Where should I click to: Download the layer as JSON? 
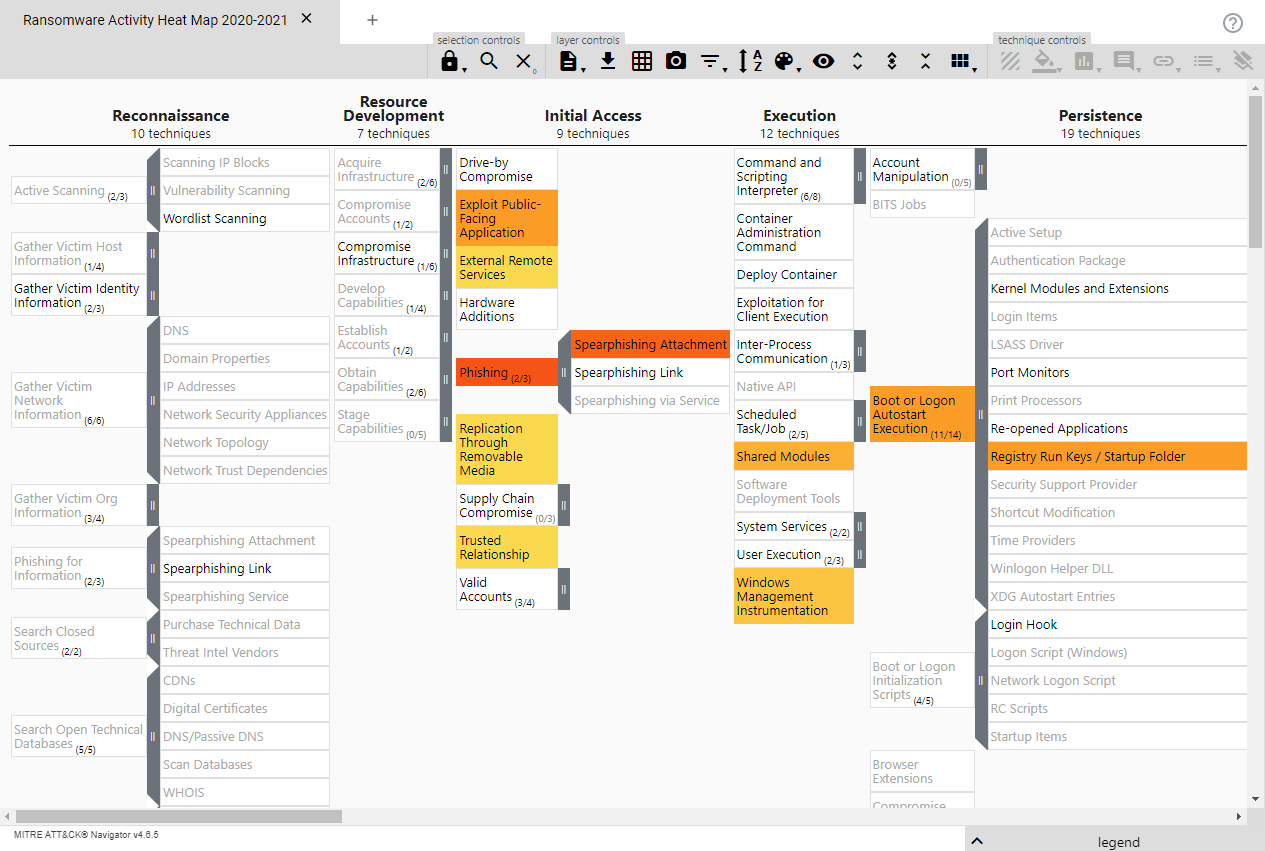pos(608,61)
